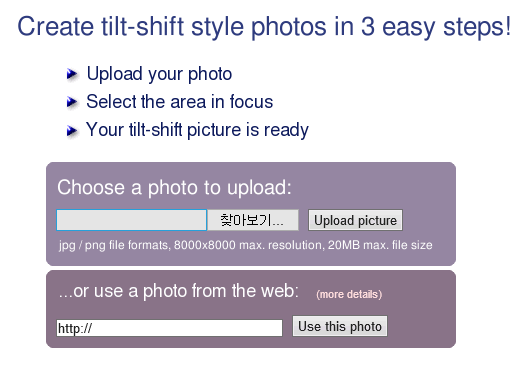Click the file format and size limits note

[x=245, y=245]
